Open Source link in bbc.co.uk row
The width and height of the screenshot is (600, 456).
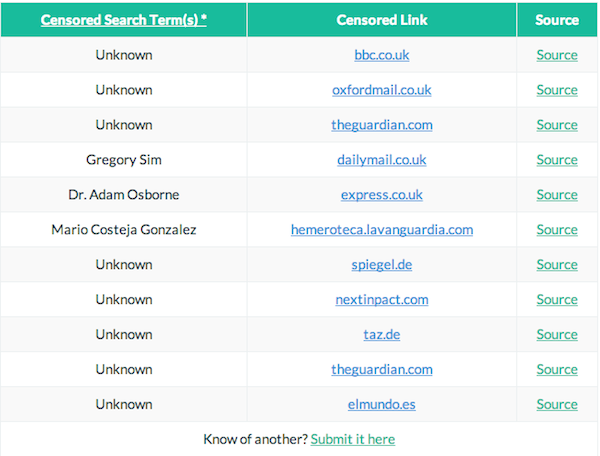click(557, 55)
